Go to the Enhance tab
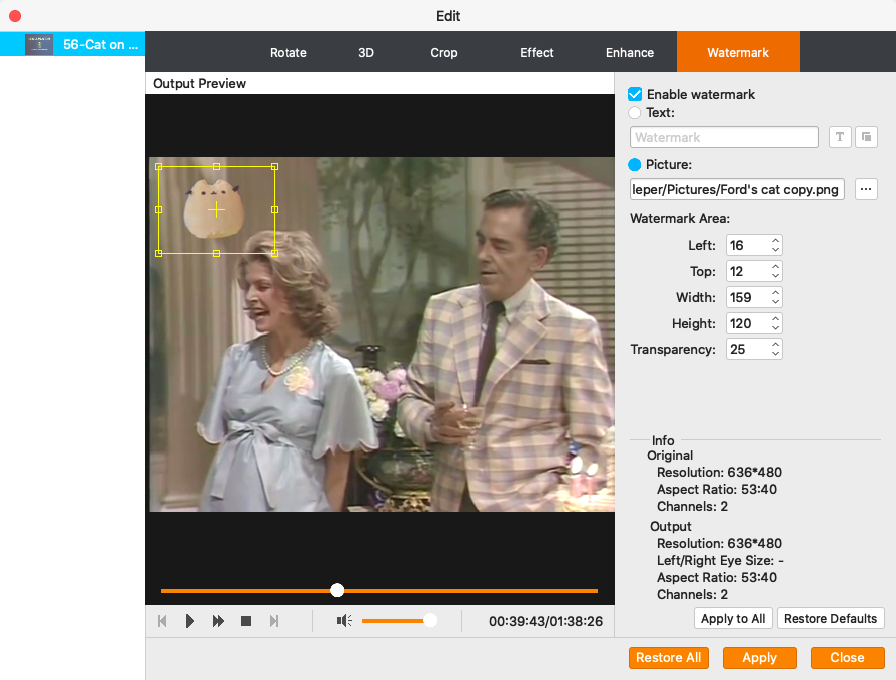Screen dimensions: 896x680 click(630, 53)
